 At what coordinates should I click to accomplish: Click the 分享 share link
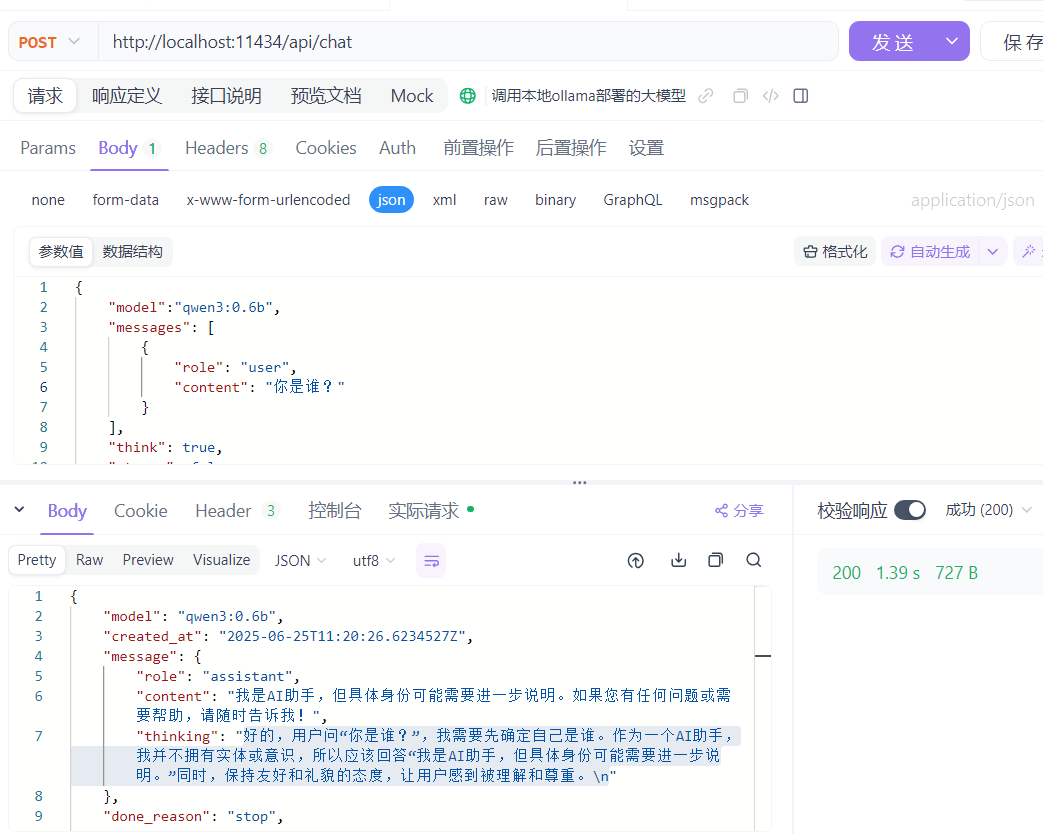pos(739,510)
